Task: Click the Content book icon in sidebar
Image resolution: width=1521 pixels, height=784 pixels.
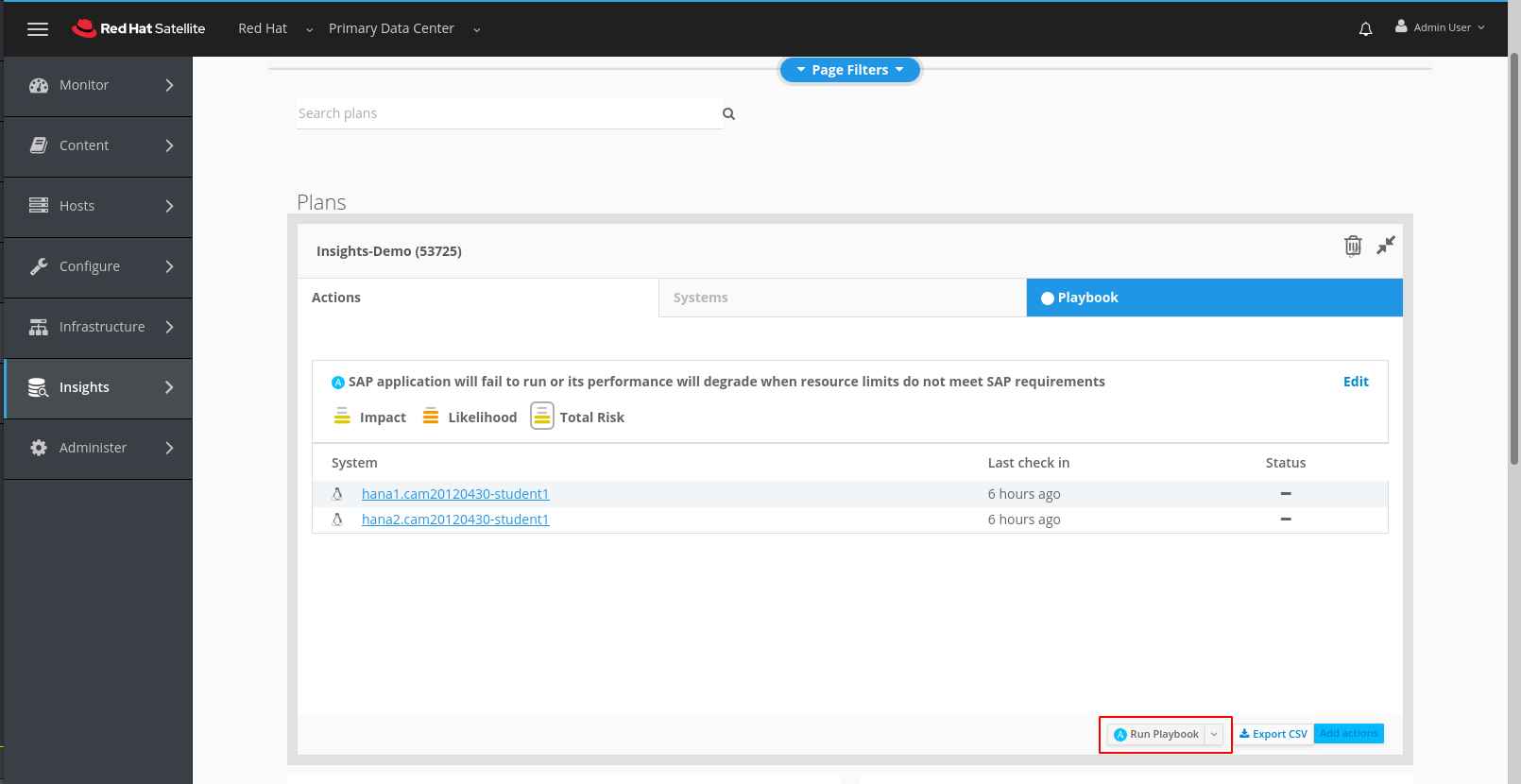Action: [x=39, y=145]
